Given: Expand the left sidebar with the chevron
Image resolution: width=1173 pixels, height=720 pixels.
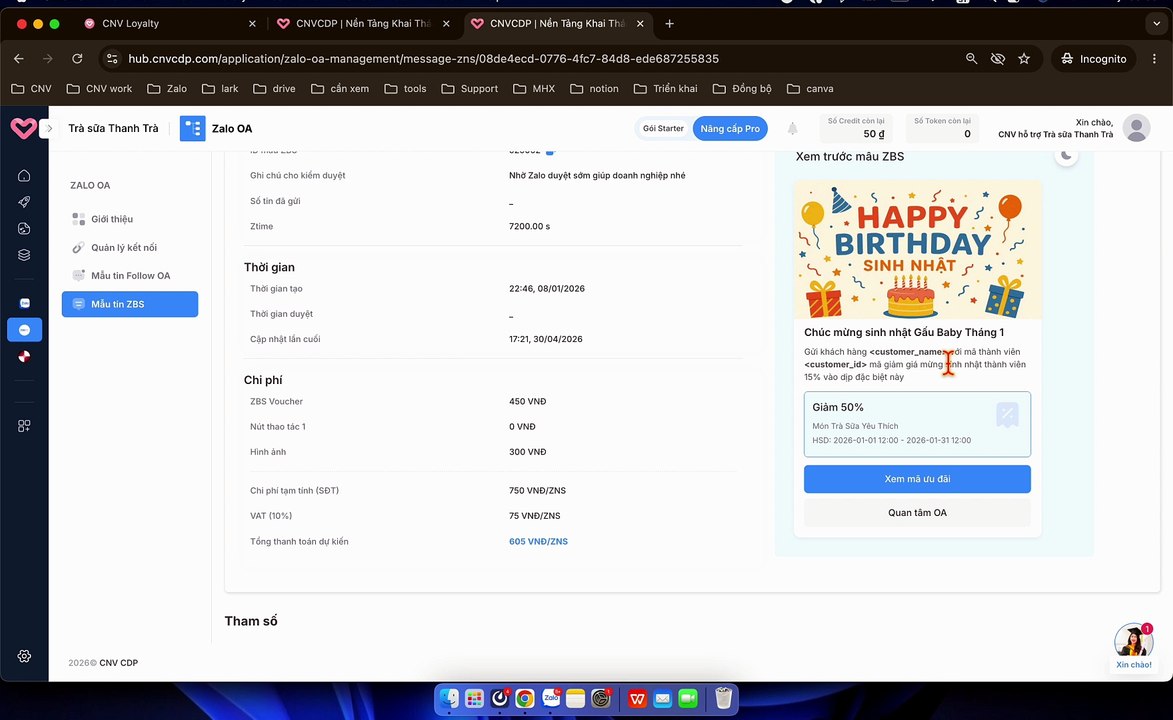Looking at the screenshot, I should [49, 128].
